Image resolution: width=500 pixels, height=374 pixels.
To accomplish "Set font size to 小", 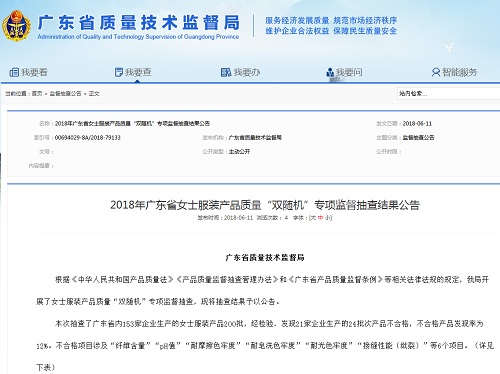I will [x=327, y=218].
